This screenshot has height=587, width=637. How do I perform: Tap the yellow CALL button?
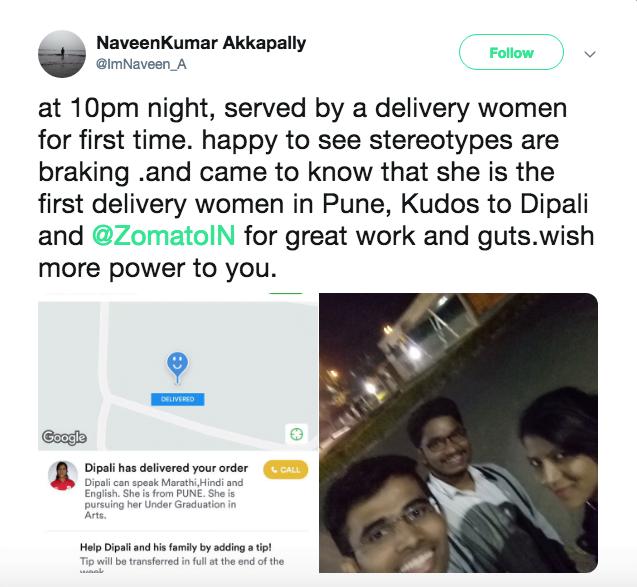(286, 470)
